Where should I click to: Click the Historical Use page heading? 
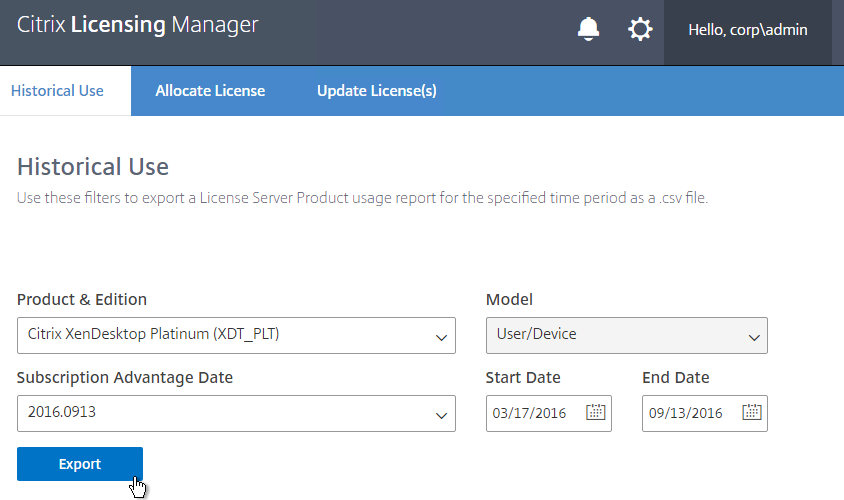click(93, 166)
